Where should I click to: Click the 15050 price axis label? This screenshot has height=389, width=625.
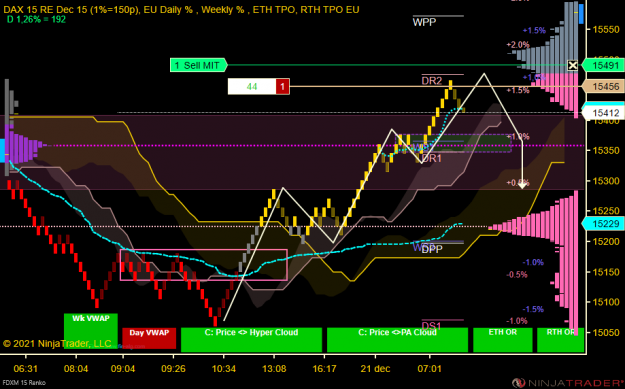click(x=605, y=332)
